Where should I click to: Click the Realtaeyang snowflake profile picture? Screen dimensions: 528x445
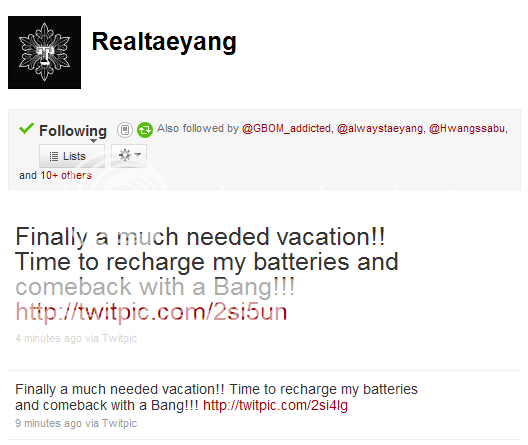point(44,53)
